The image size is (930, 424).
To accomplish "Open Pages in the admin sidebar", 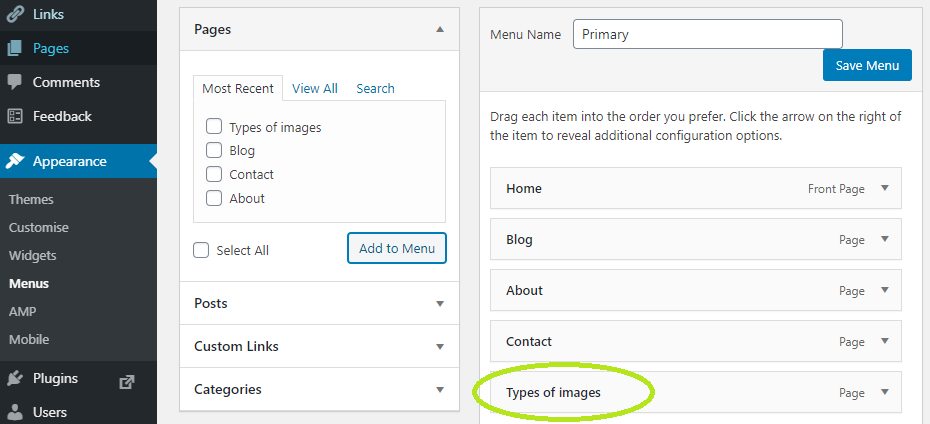I will (x=51, y=48).
